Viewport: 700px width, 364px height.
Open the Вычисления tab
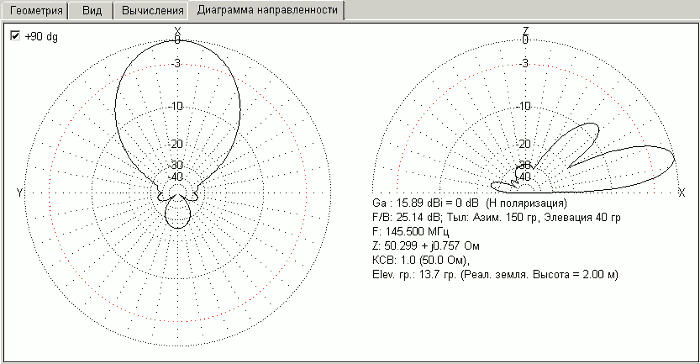(x=152, y=10)
